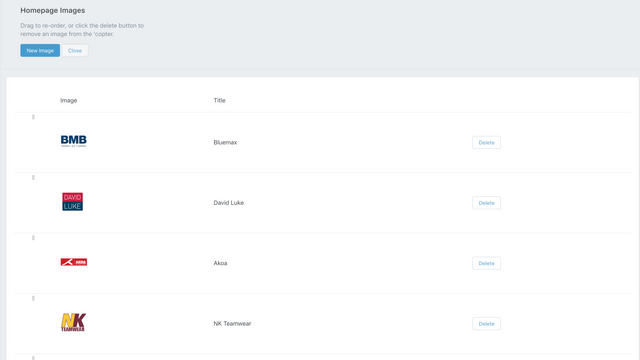Delete the NK Teamwear image
The width and height of the screenshot is (640, 360).
486,324
